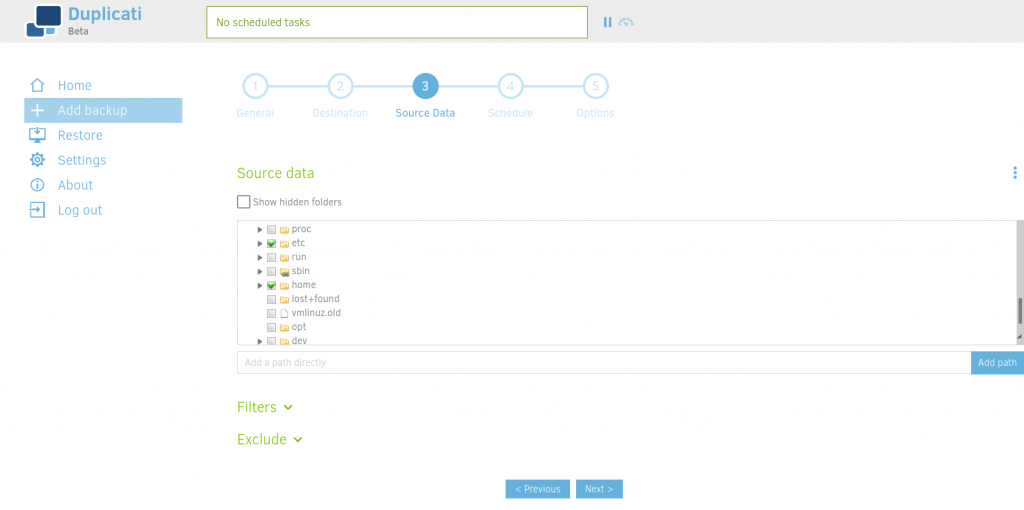Screen dimensions: 1024x510
Task: Click the sbin symlink folder icon
Action: pyautogui.click(x=284, y=272)
